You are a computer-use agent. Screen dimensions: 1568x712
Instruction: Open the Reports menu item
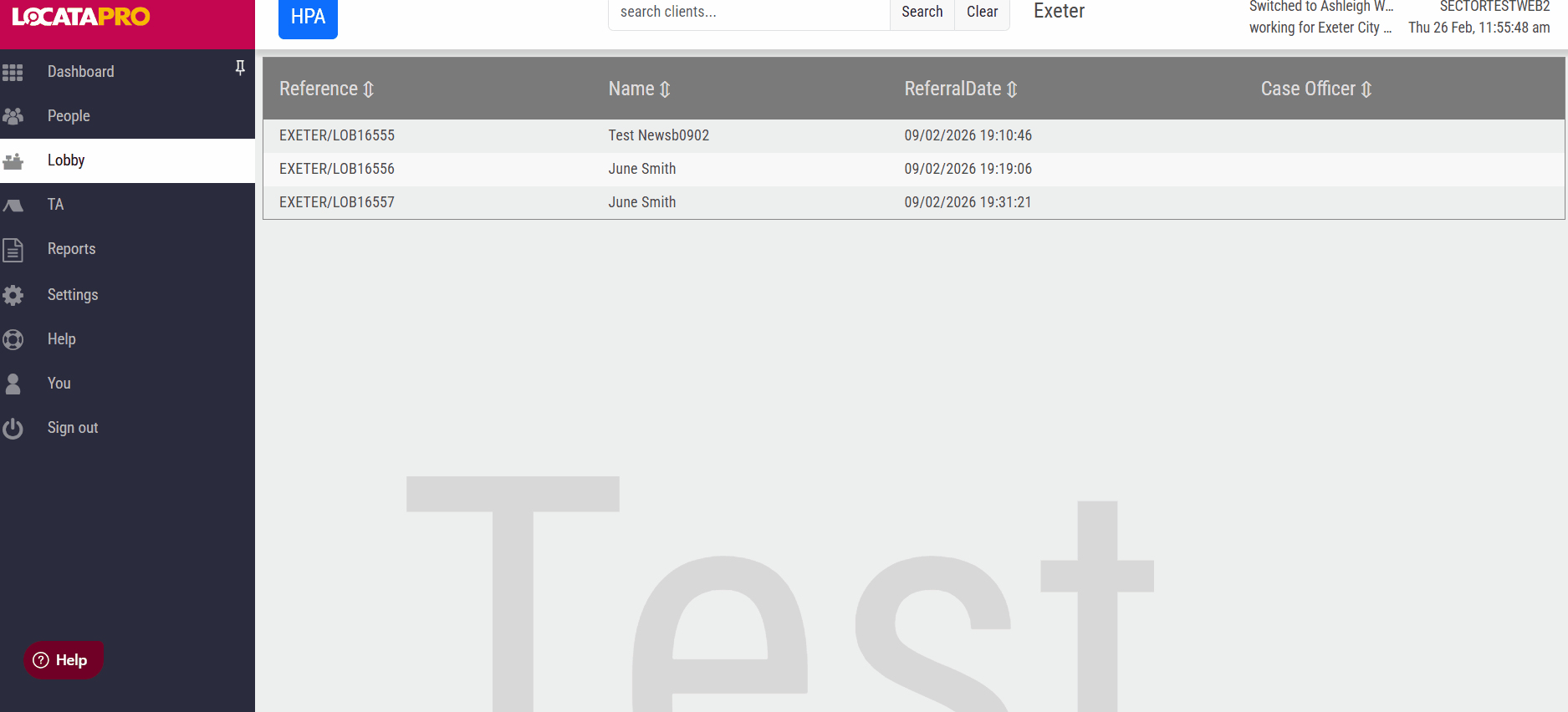pos(127,249)
